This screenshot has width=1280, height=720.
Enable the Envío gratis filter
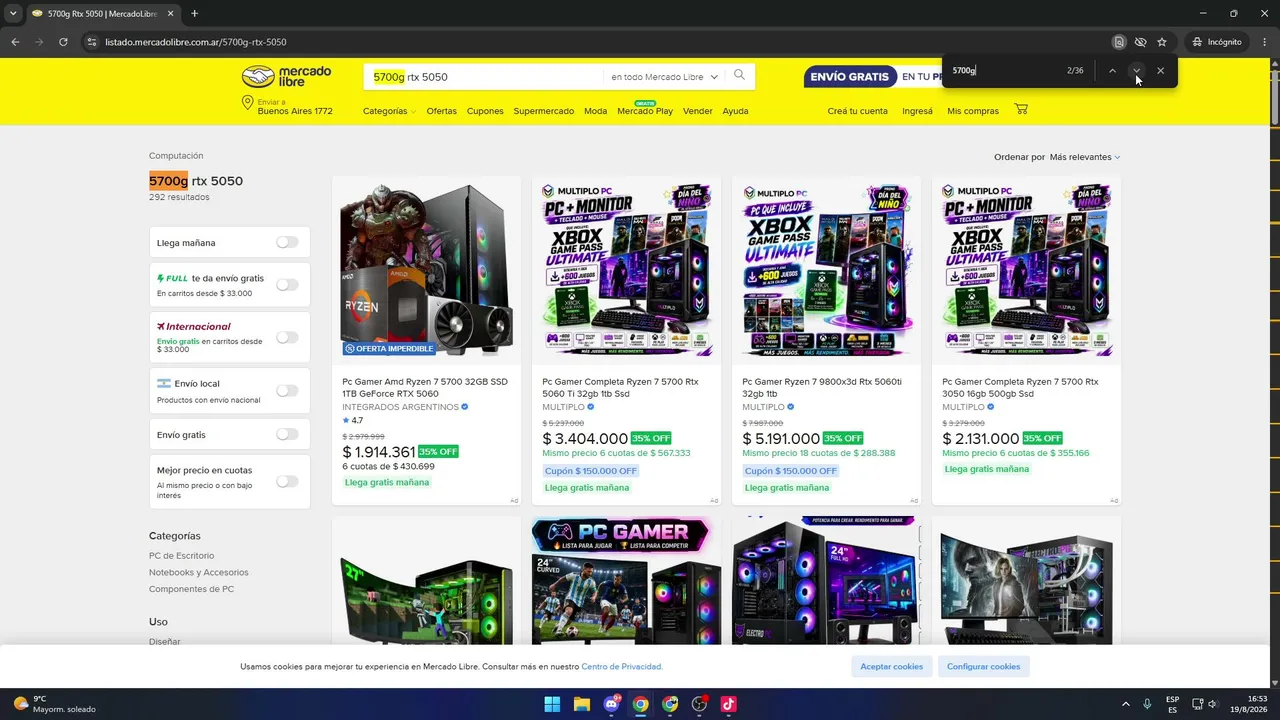click(x=287, y=434)
